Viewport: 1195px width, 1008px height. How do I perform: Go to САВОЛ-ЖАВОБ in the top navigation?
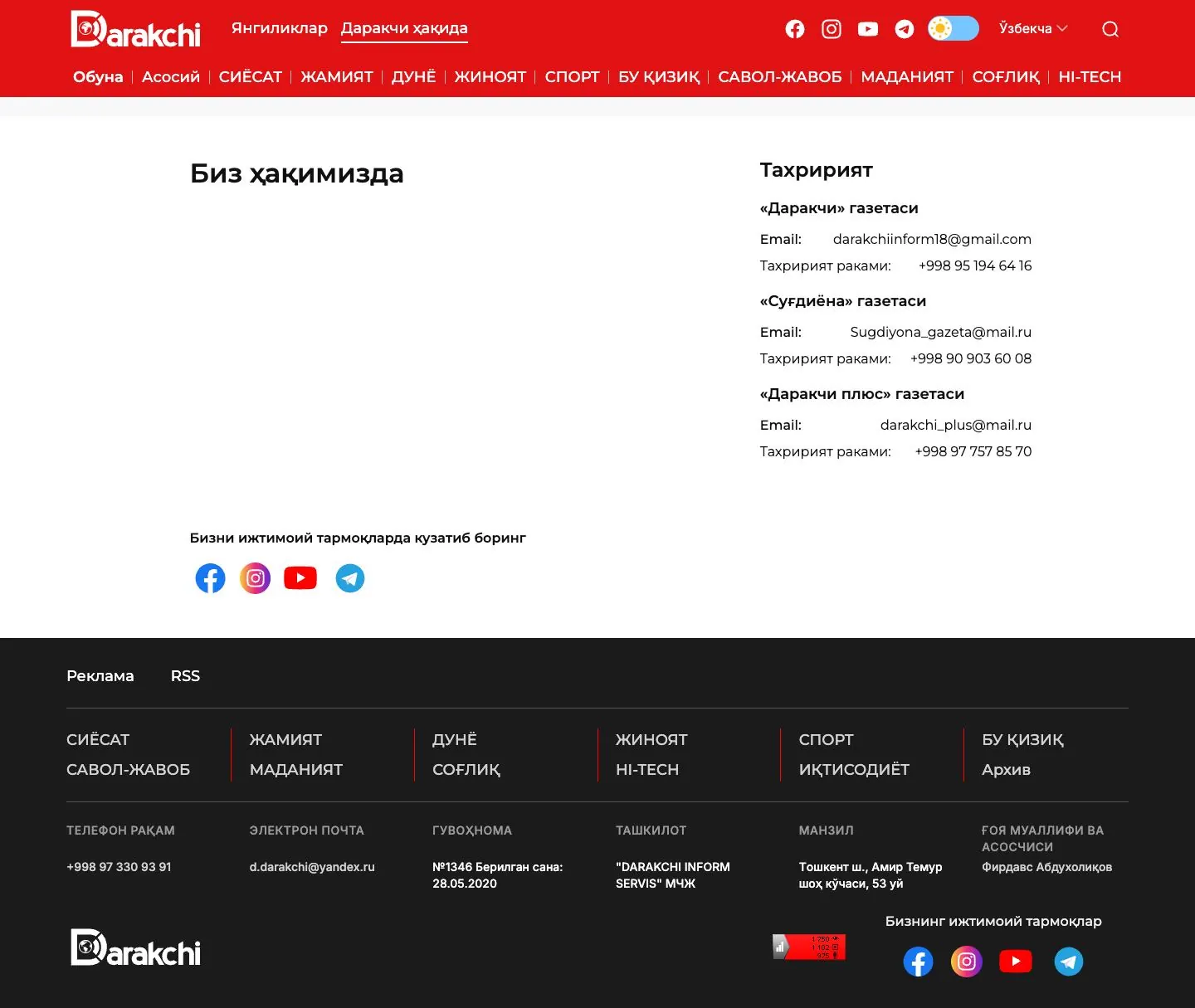click(x=780, y=77)
